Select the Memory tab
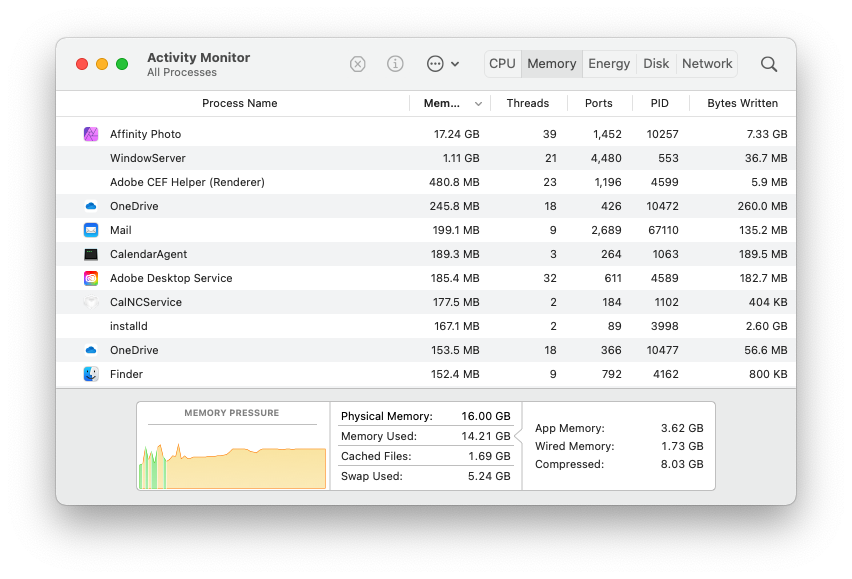852x579 pixels. [552, 64]
